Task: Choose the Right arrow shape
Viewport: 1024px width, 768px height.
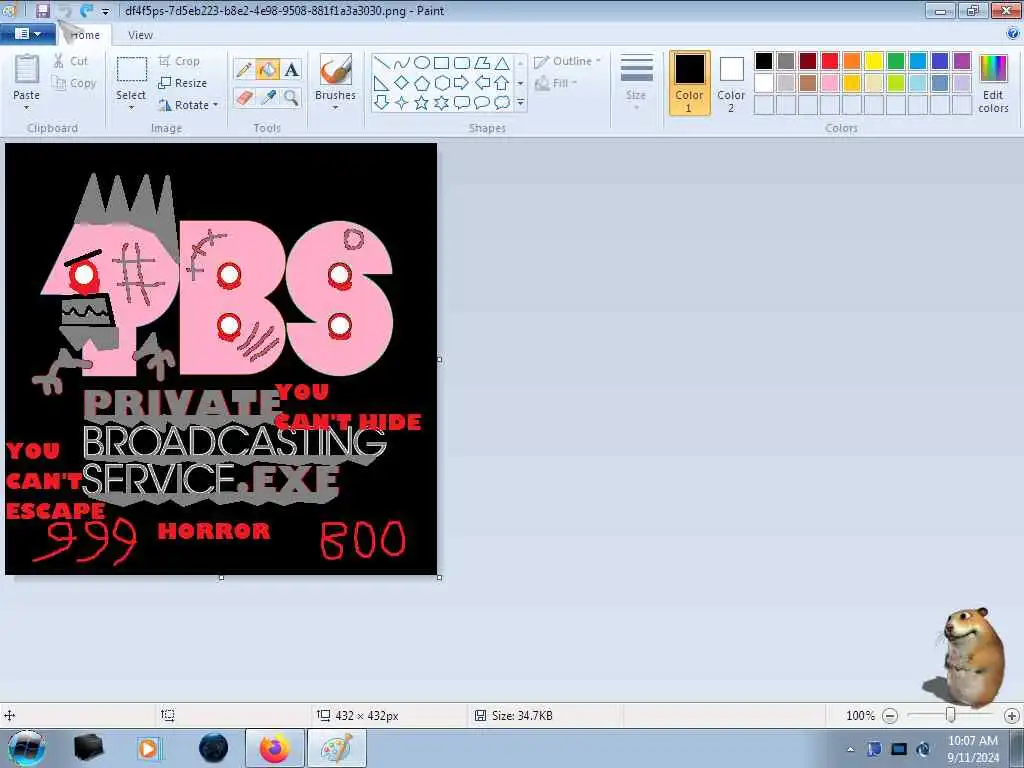Action: click(x=462, y=83)
